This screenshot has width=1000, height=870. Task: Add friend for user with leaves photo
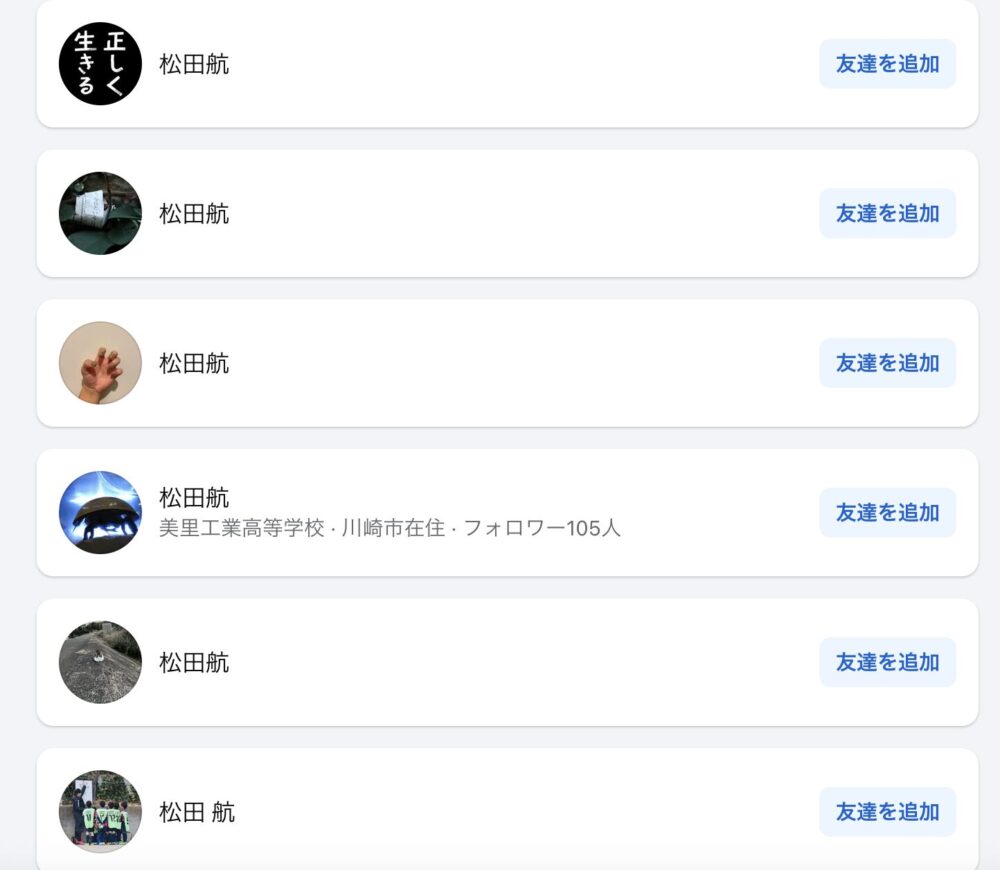887,213
